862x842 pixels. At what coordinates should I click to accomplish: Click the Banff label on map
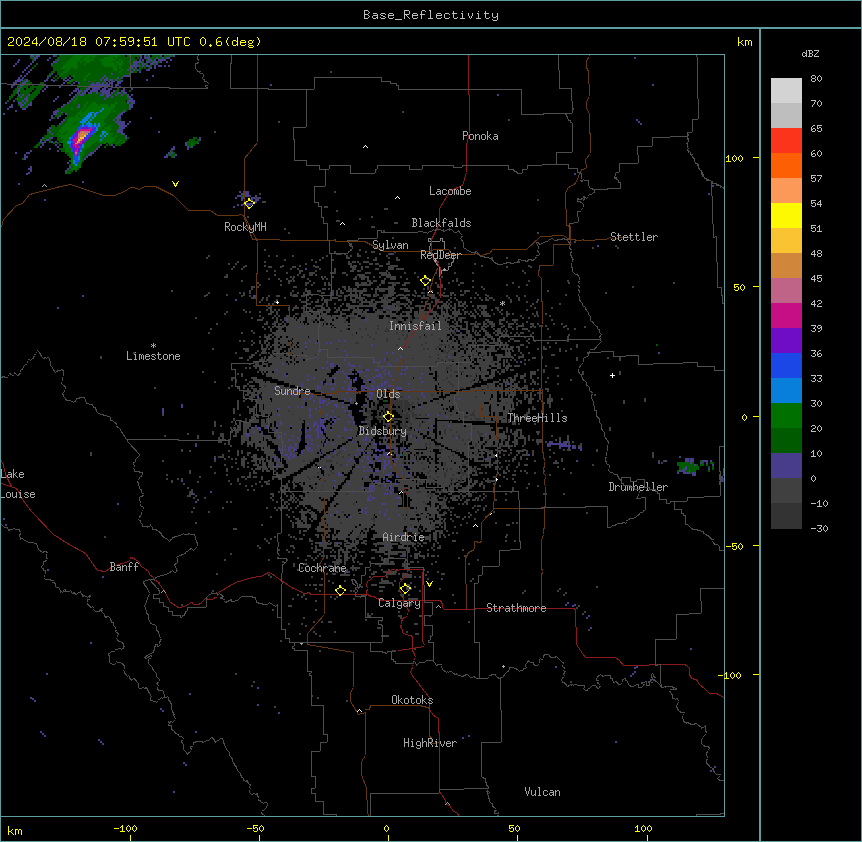tap(124, 567)
